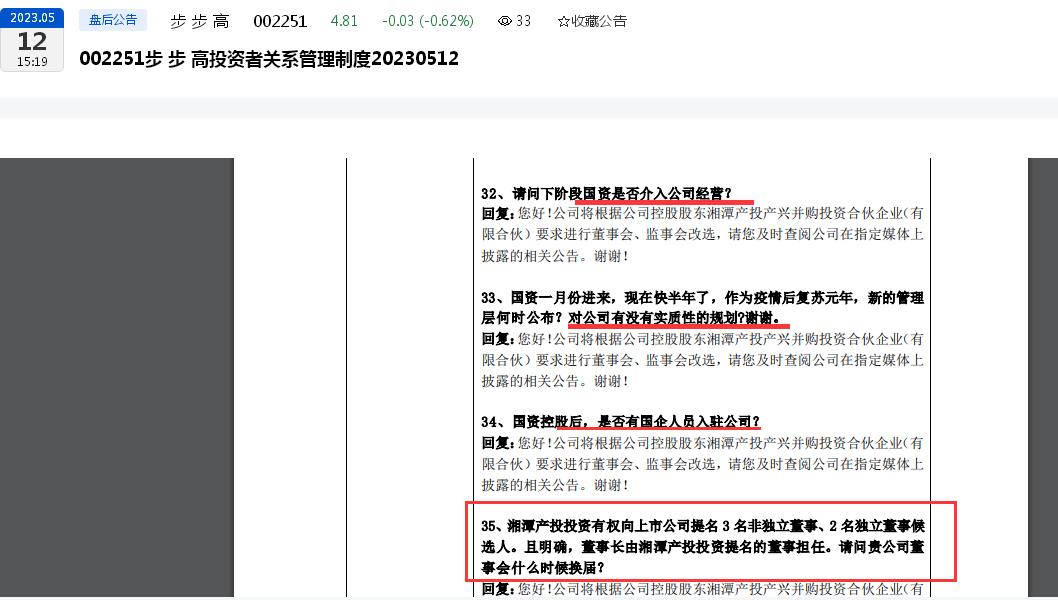Click stock code 002251

pyautogui.click(x=280, y=22)
